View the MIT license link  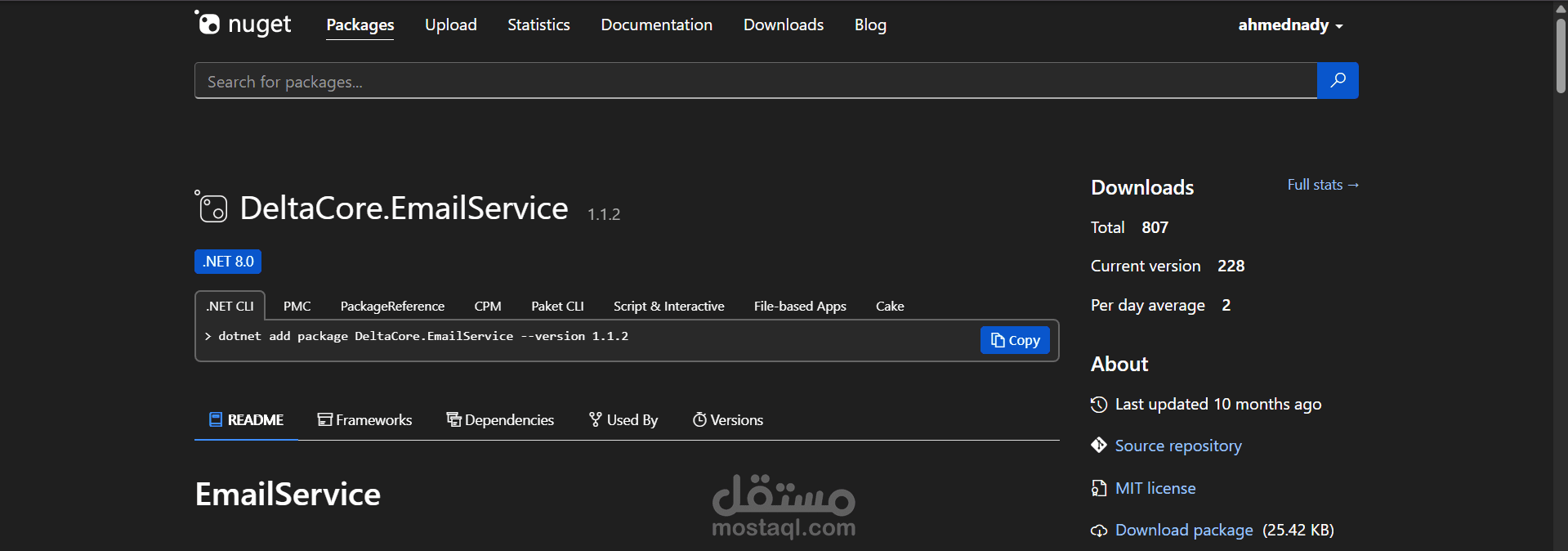pos(1155,488)
